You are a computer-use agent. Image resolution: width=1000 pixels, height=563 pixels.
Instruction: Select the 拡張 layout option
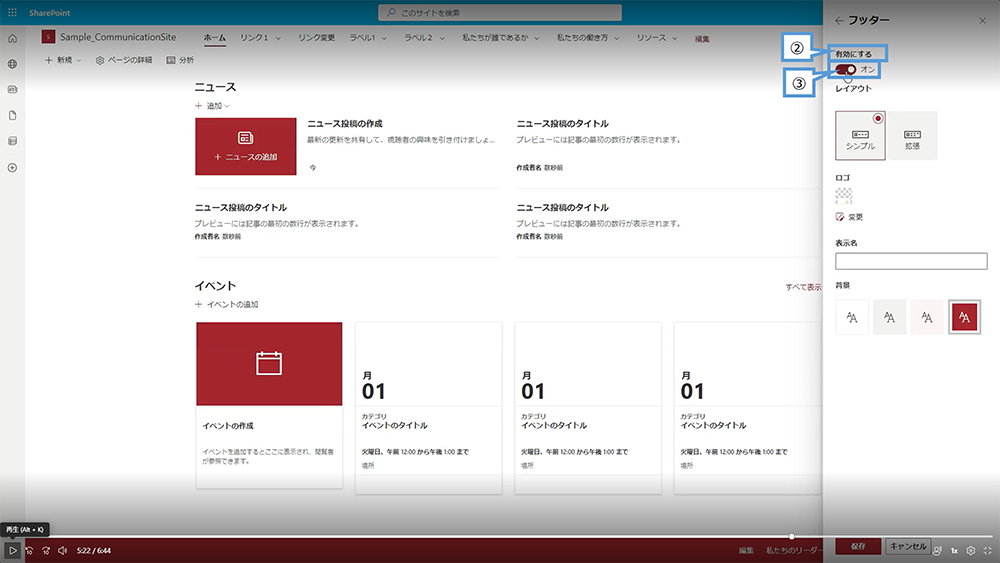pos(912,136)
